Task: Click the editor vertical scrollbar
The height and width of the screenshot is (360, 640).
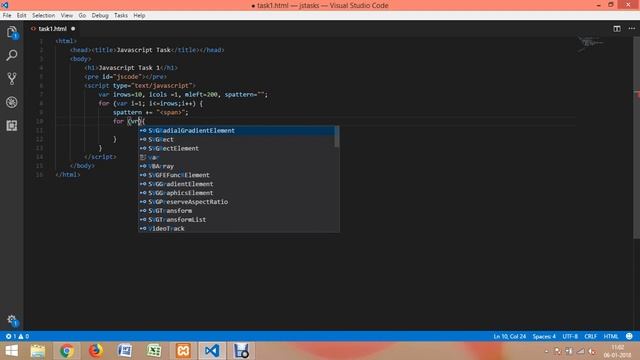Action: click(x=636, y=137)
